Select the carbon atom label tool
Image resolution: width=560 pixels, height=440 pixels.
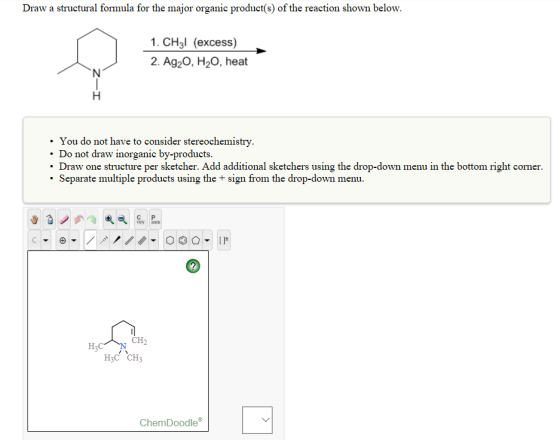click(x=34, y=240)
